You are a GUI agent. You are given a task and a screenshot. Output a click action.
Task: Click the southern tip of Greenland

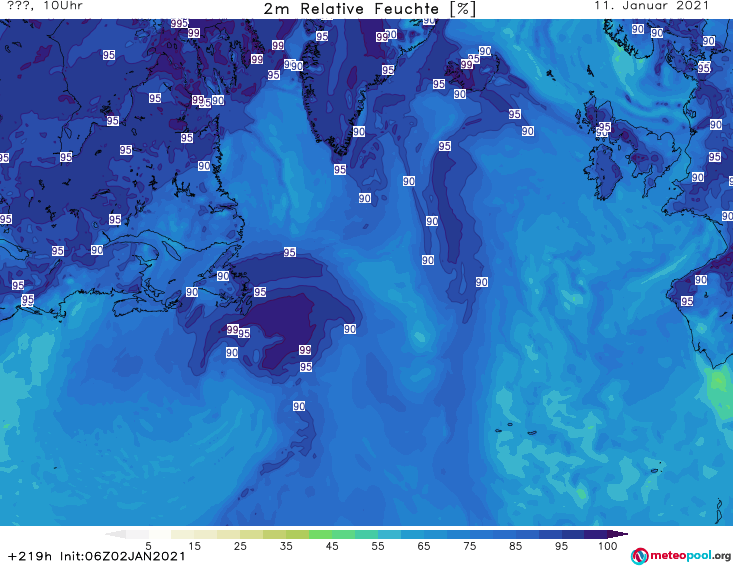[x=341, y=150]
